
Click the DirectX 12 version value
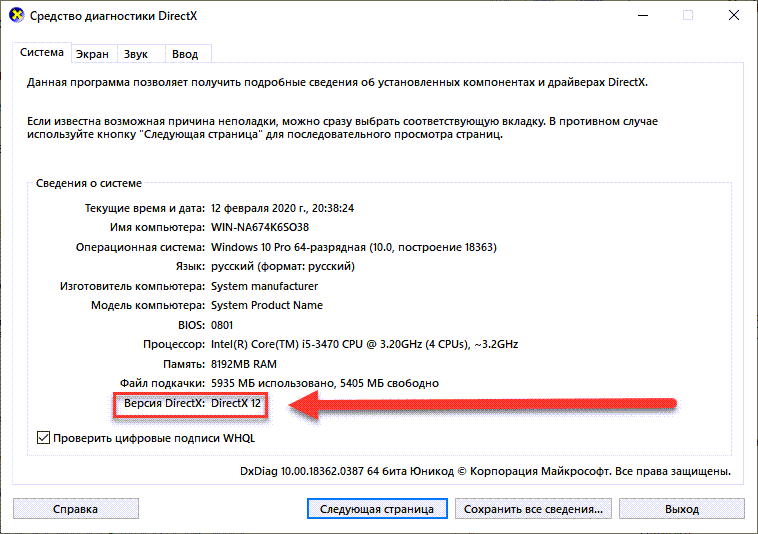[236, 403]
